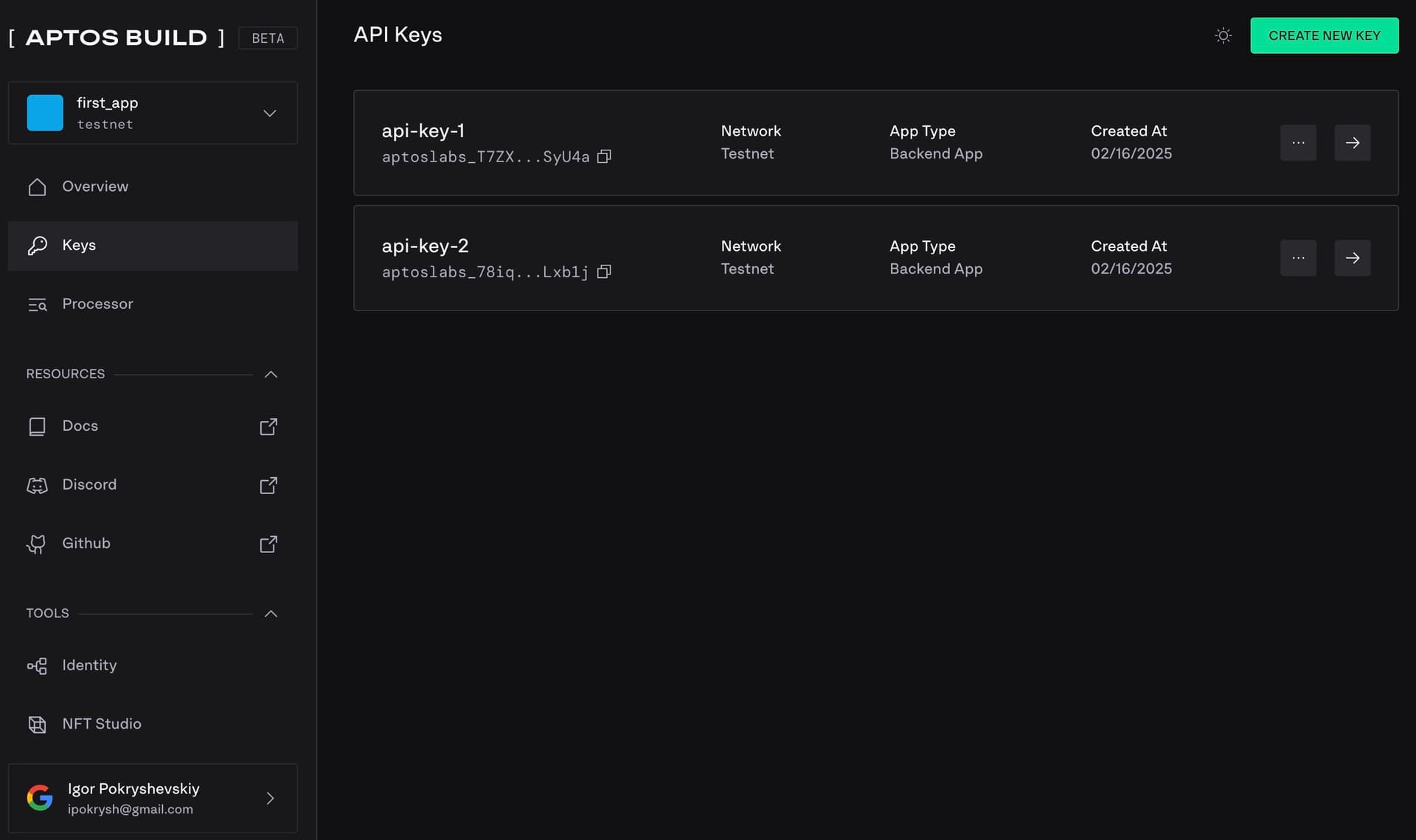Screen dimensions: 1416x840
Task: Click the ipokrysh@gmail.com email text
Action: pyautogui.click(x=130, y=809)
